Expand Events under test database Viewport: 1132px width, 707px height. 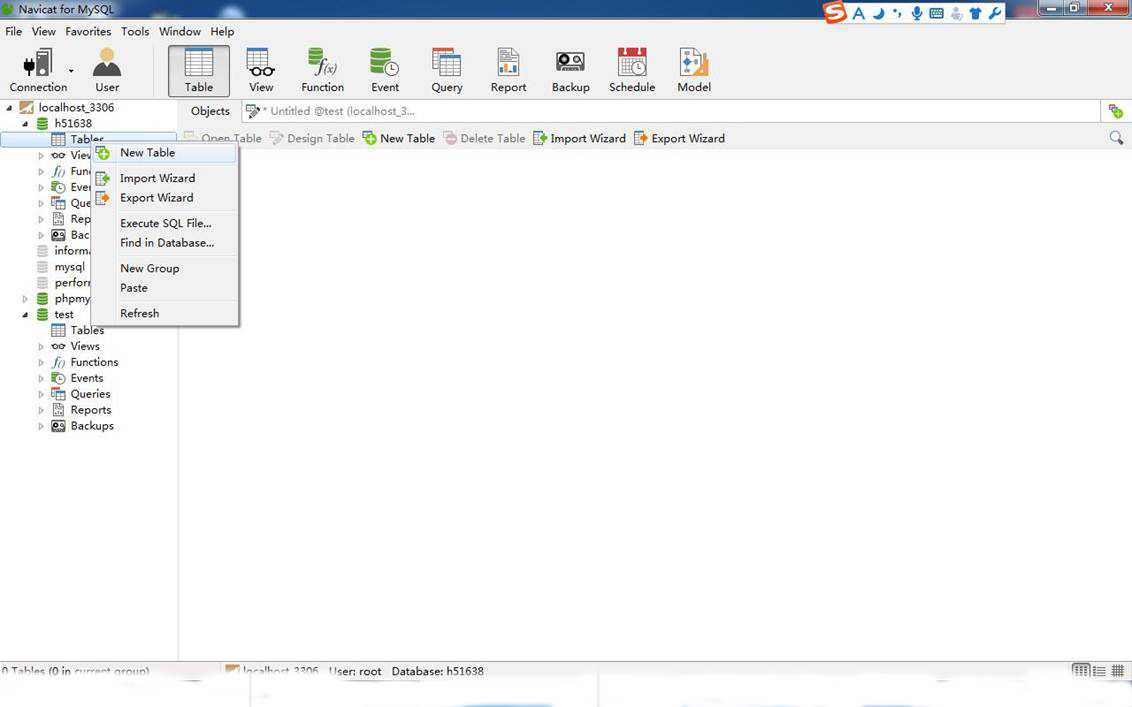[x=41, y=378]
